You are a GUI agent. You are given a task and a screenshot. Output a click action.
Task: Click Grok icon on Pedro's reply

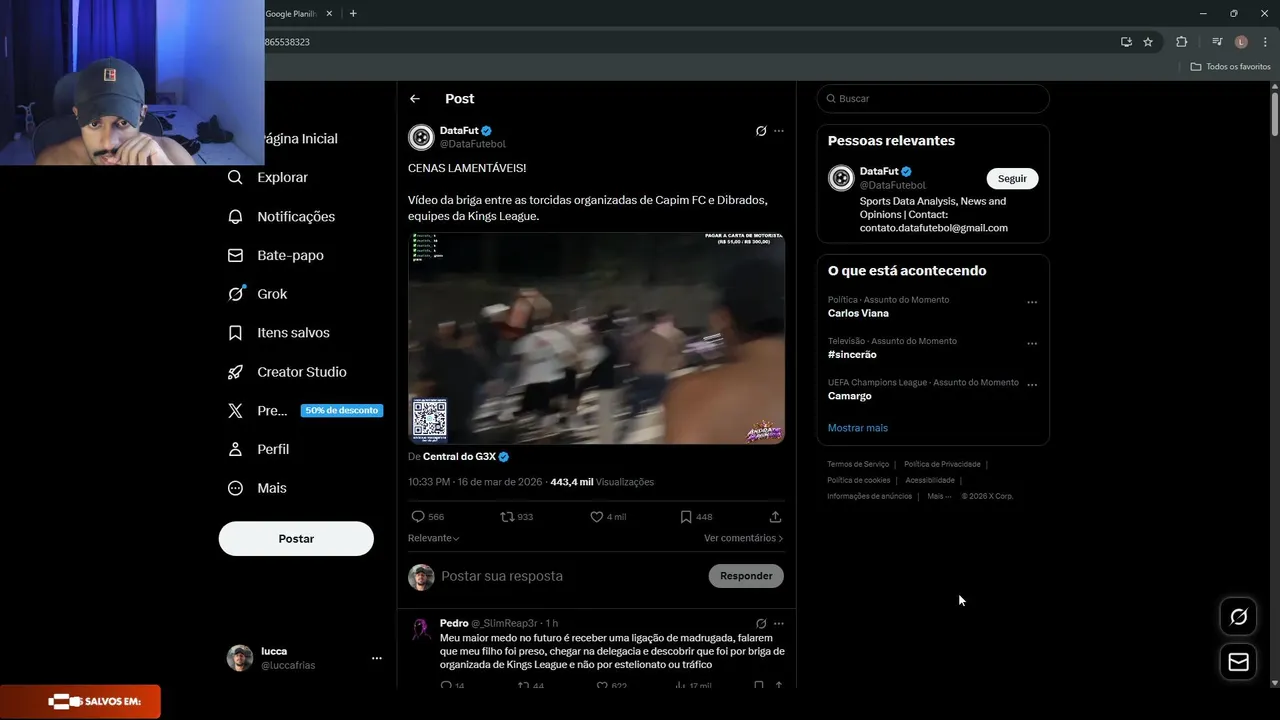point(761,623)
